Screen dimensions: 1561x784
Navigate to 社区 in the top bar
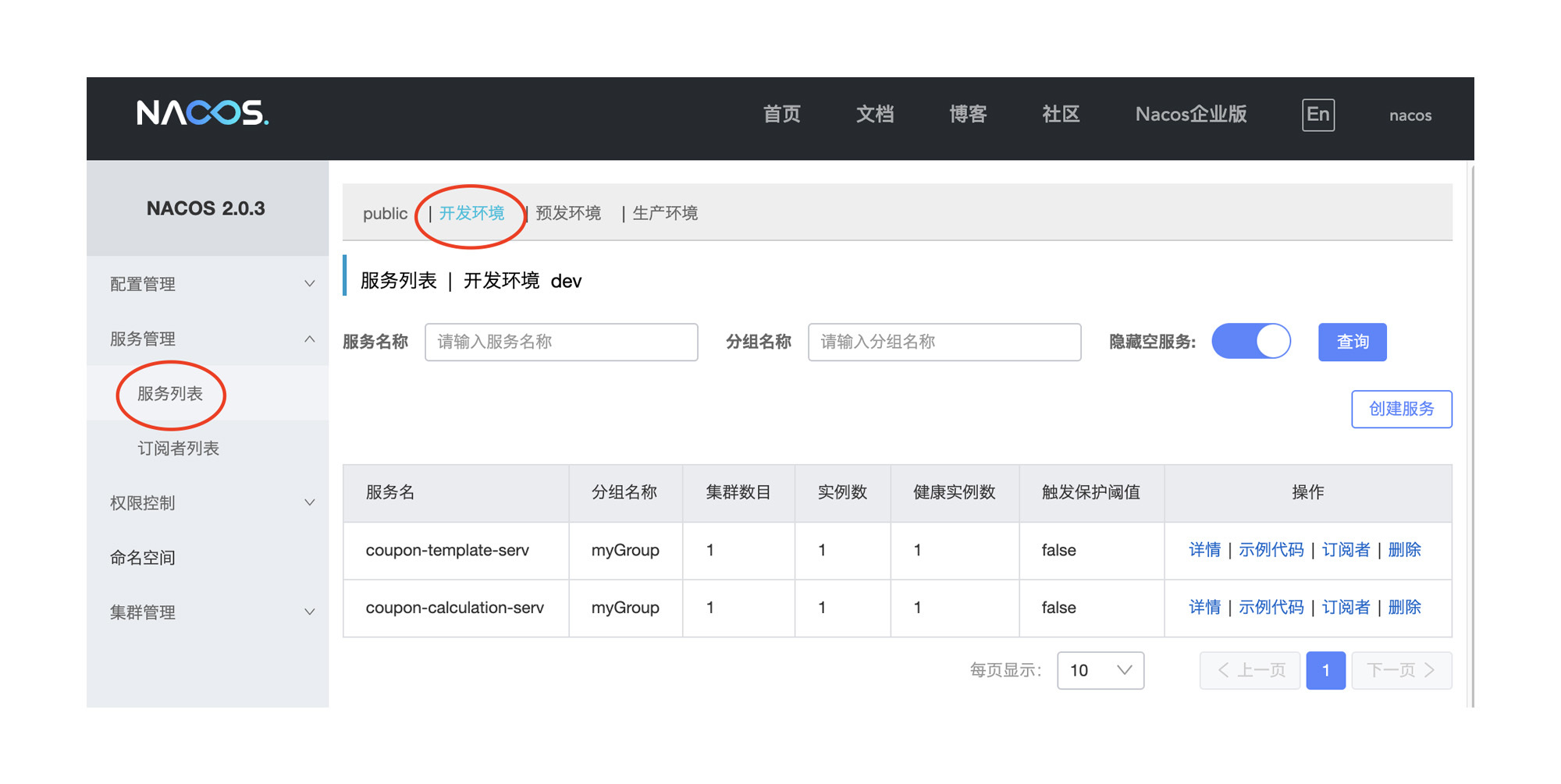tap(1060, 115)
